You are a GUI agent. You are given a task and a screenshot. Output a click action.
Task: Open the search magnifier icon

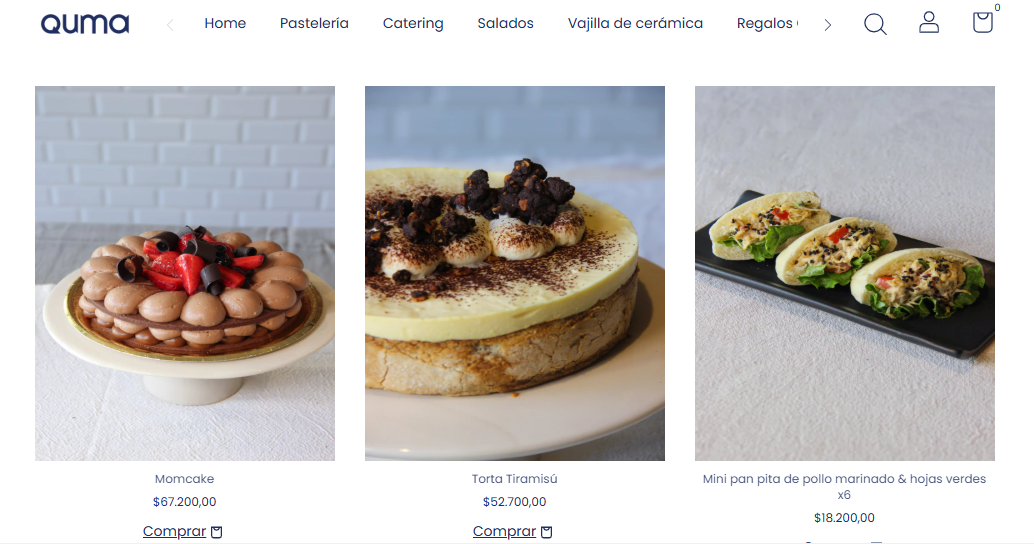pos(875,24)
